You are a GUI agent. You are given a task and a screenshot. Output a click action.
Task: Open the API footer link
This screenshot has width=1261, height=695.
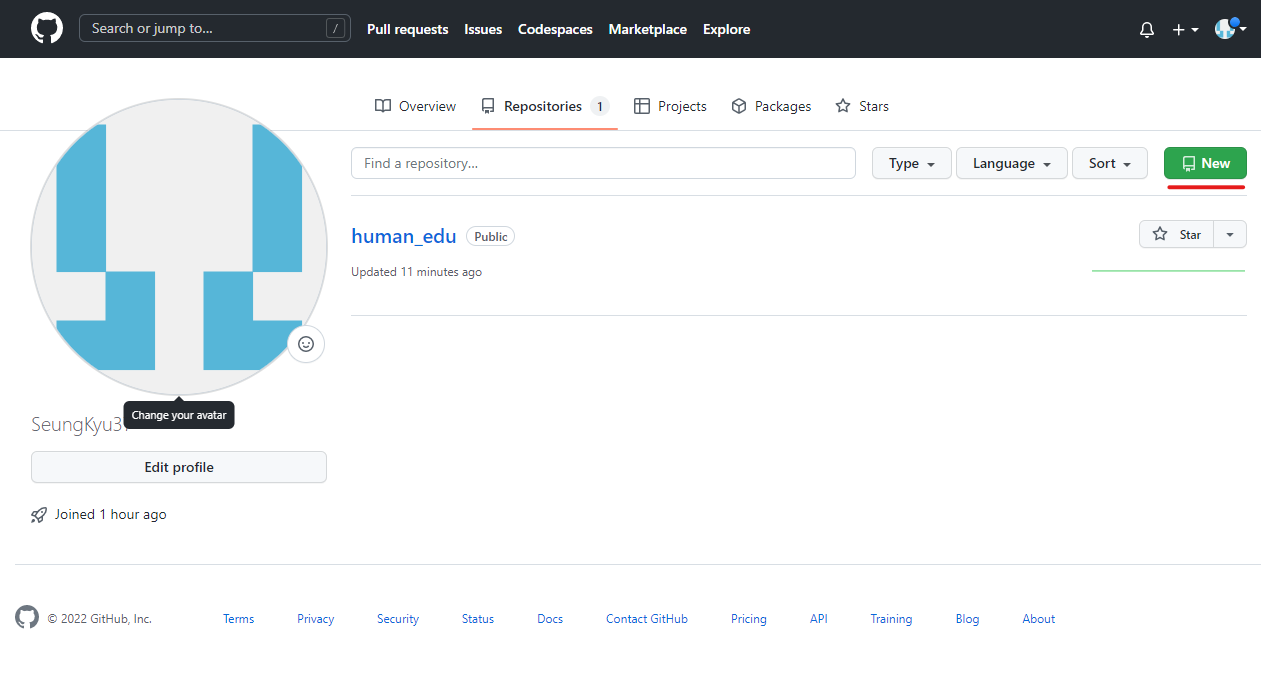[x=819, y=619]
